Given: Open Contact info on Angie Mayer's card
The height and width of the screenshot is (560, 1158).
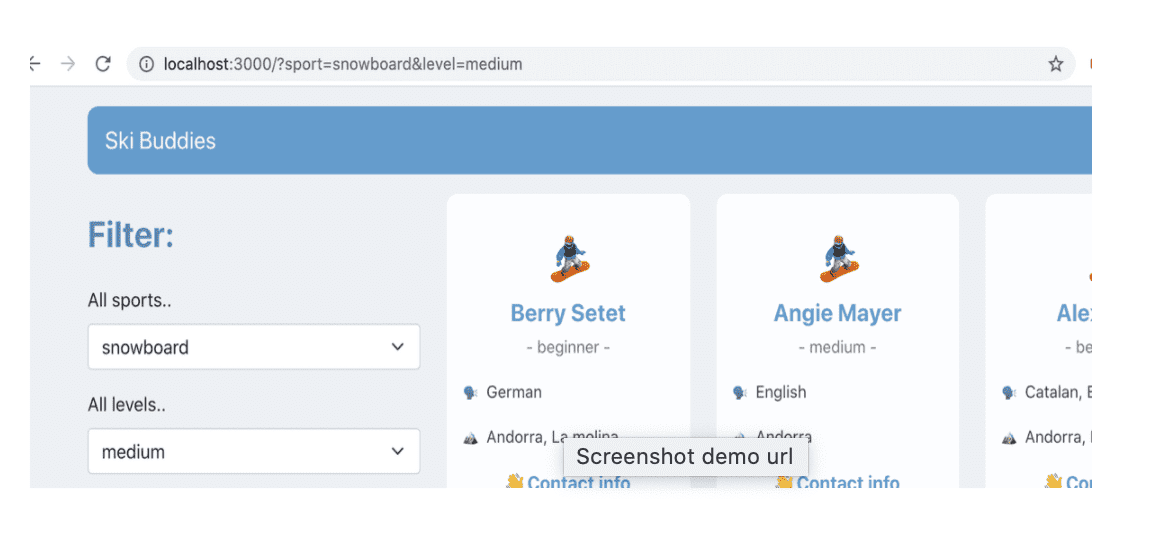Looking at the screenshot, I should tap(848, 483).
